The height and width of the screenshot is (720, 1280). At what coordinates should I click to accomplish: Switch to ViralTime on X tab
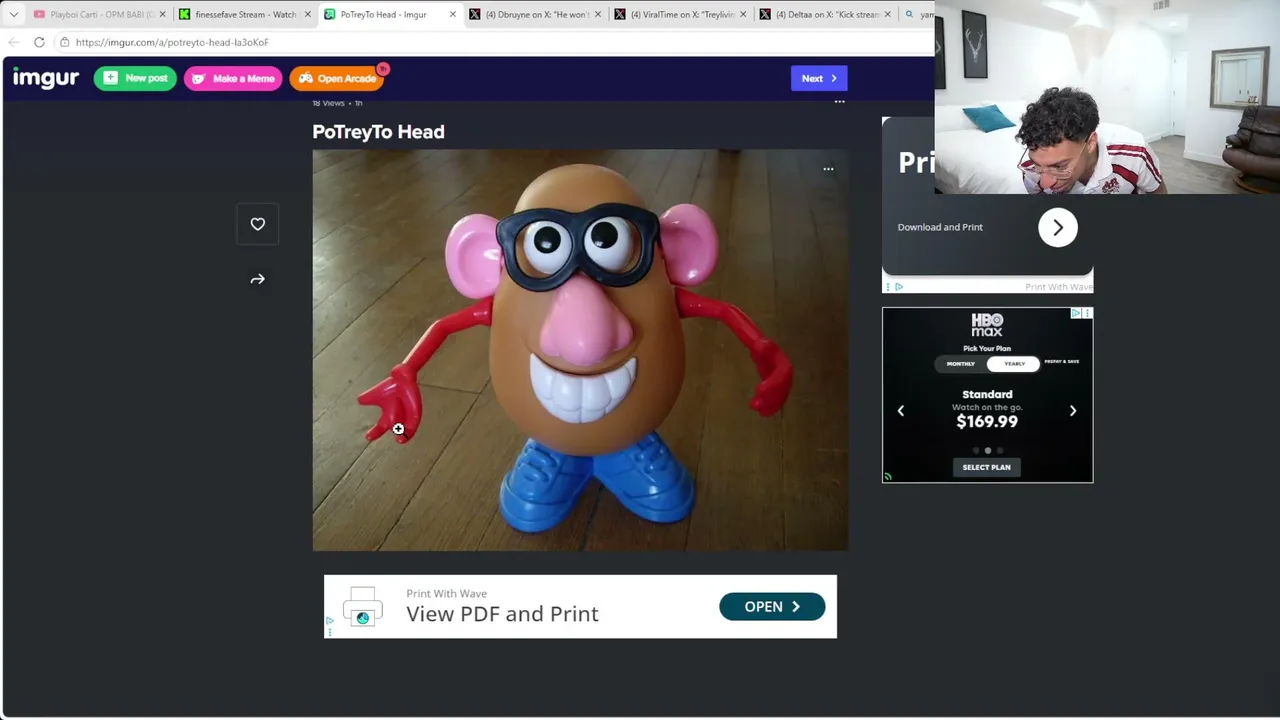[x=680, y=14]
